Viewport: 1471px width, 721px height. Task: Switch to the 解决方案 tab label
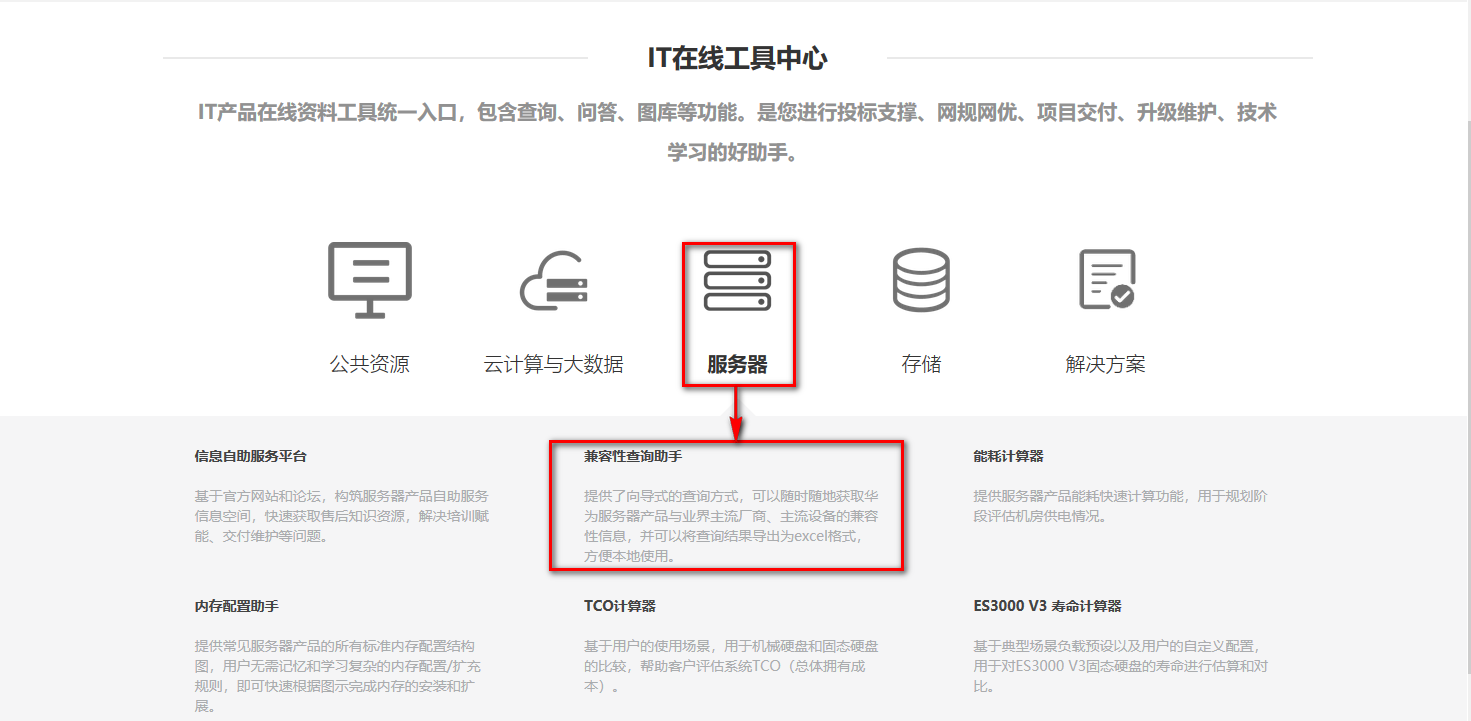point(1106,364)
